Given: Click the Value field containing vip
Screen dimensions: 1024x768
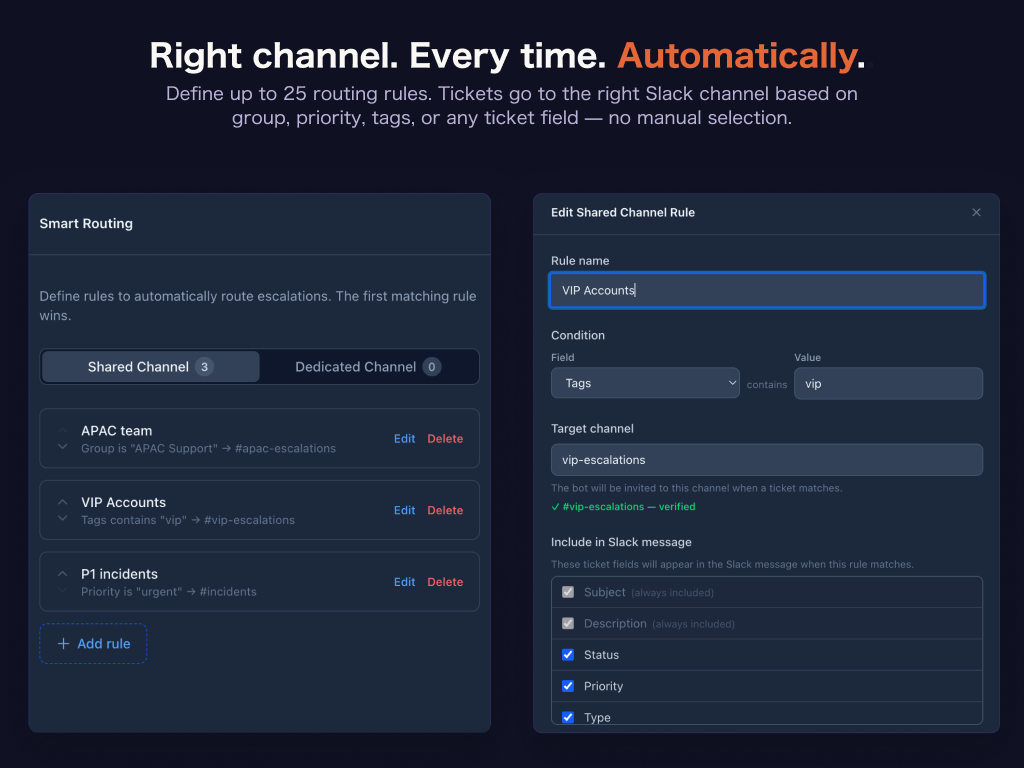Looking at the screenshot, I should pyautogui.click(x=888, y=383).
